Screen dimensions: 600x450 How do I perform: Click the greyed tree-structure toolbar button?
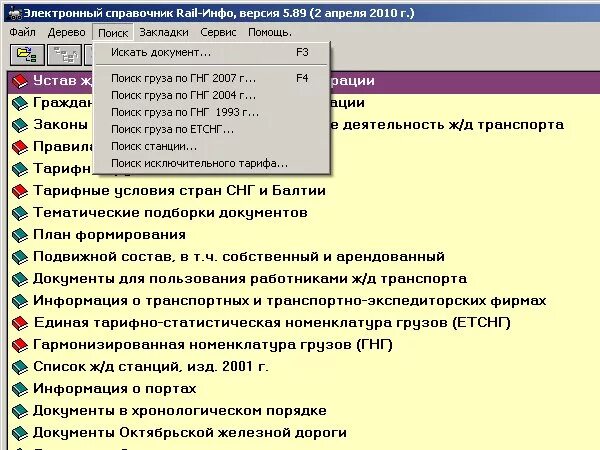(64, 55)
